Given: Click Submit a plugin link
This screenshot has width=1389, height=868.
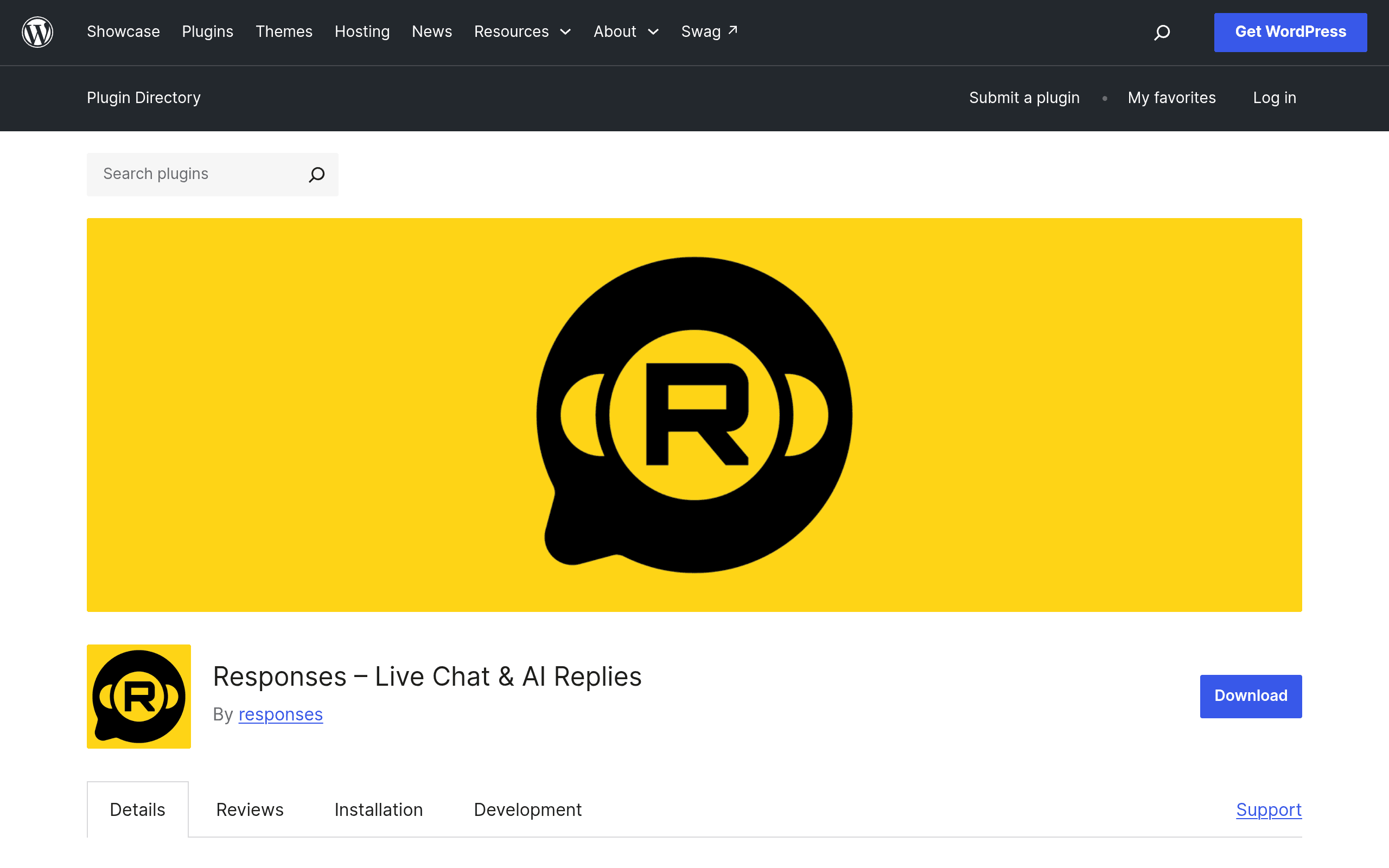Looking at the screenshot, I should 1024,98.
